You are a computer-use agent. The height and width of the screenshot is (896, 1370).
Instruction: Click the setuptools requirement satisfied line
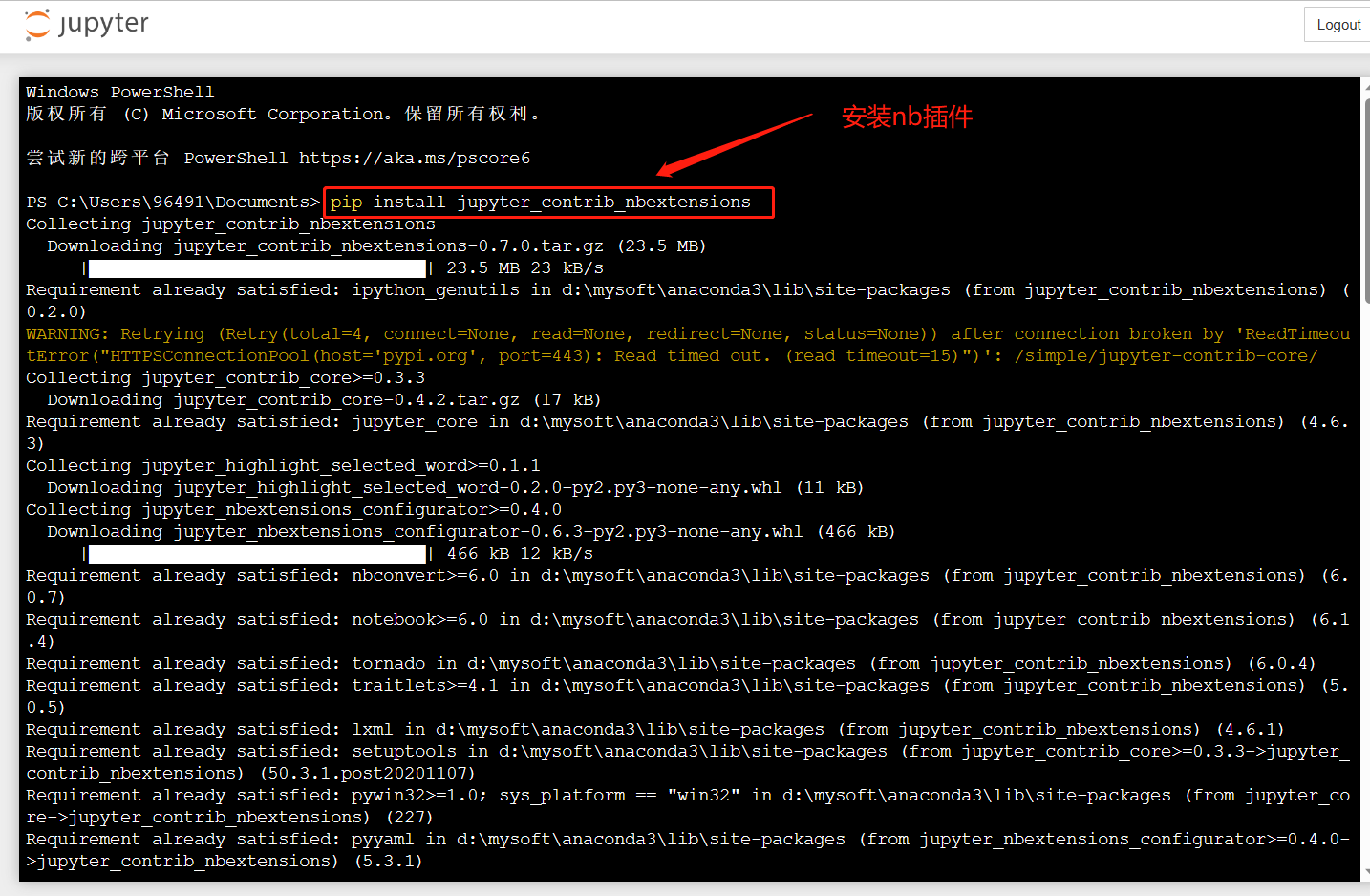tap(688, 761)
